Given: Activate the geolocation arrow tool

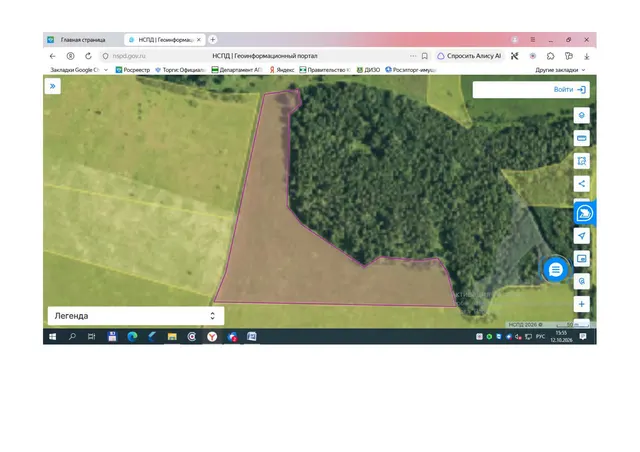Looking at the screenshot, I should (582, 236).
